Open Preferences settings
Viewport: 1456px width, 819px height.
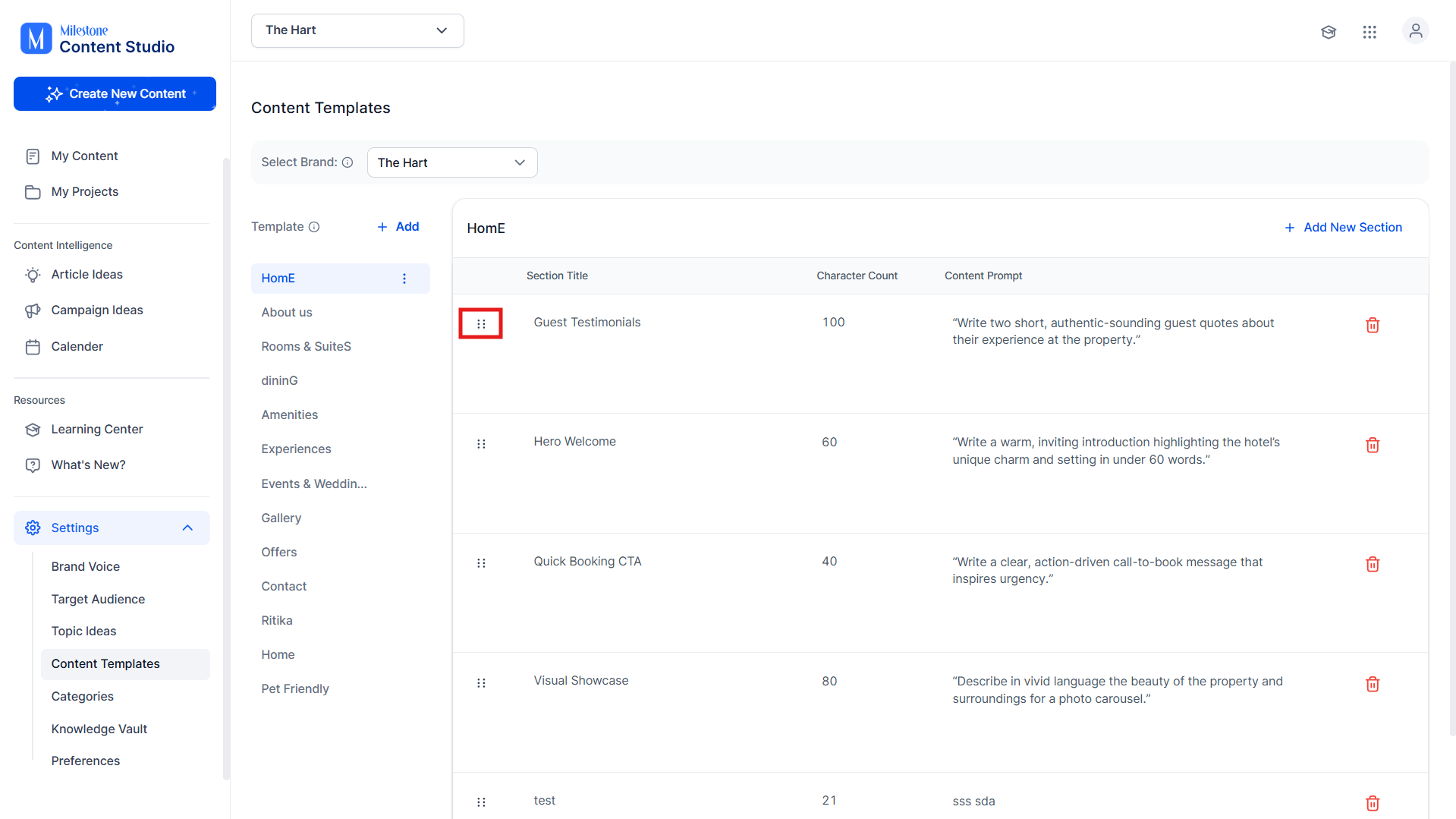[x=85, y=761]
